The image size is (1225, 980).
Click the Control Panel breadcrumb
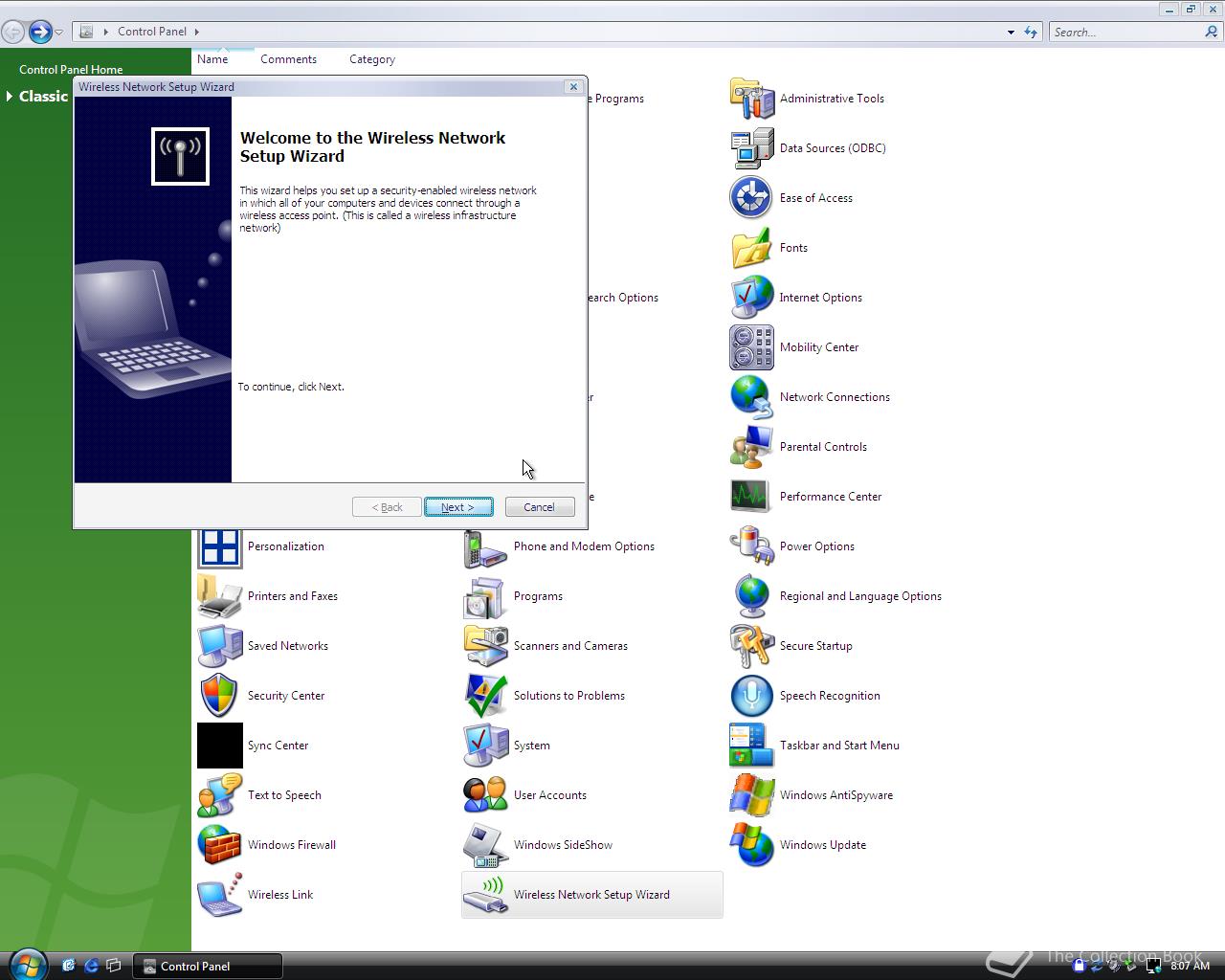click(152, 32)
